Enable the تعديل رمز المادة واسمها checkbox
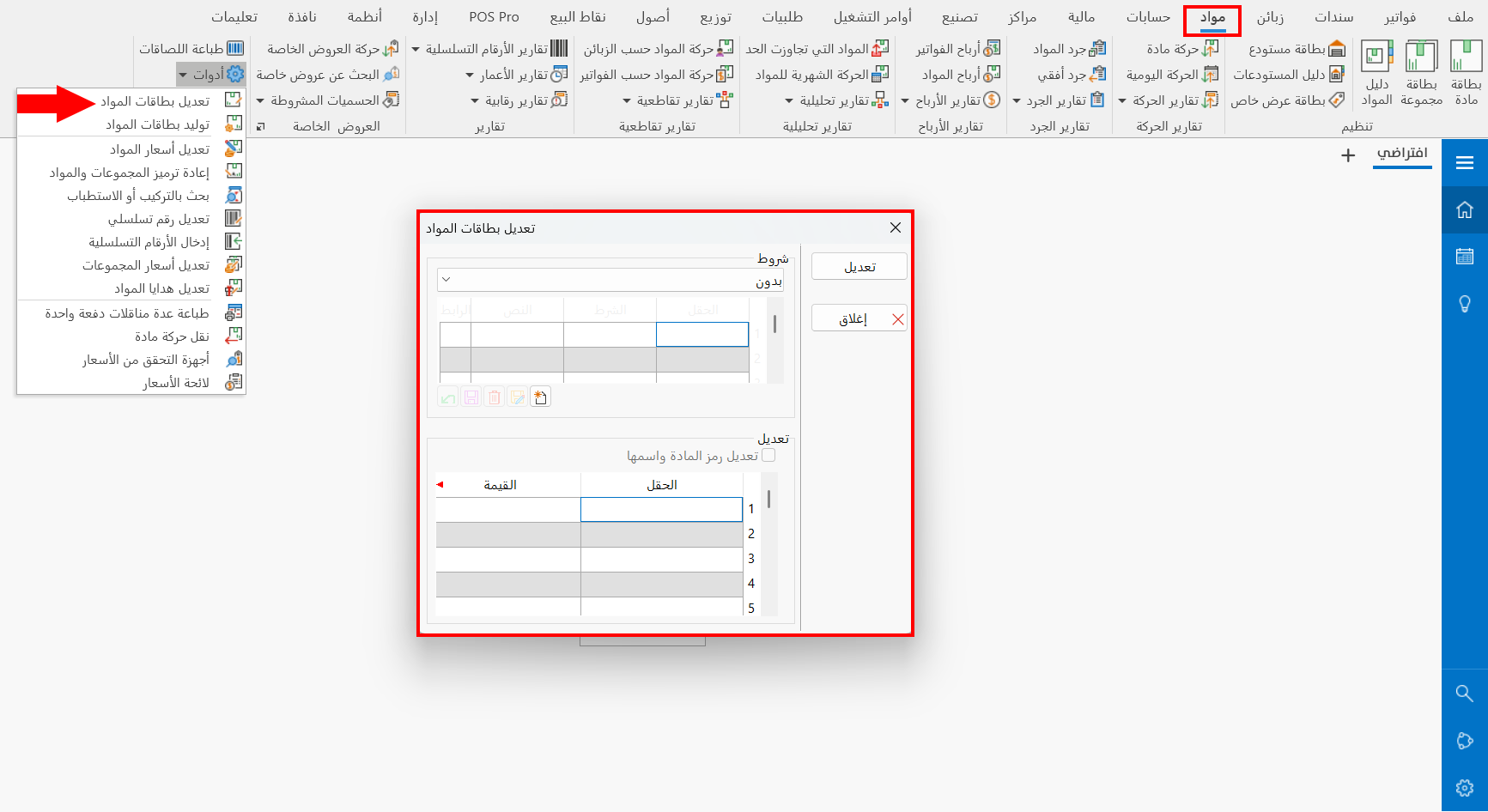The image size is (1488, 812). coord(768,455)
